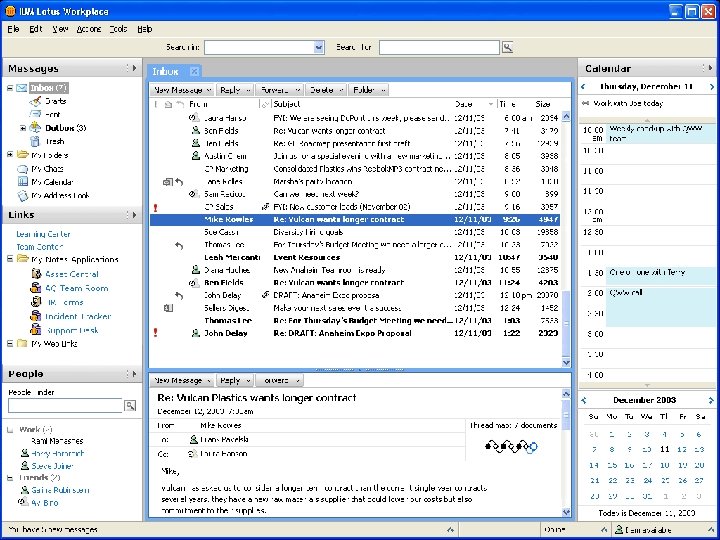The width and height of the screenshot is (720, 540).
Task: Open My Address Book icon
Action: coord(23,196)
